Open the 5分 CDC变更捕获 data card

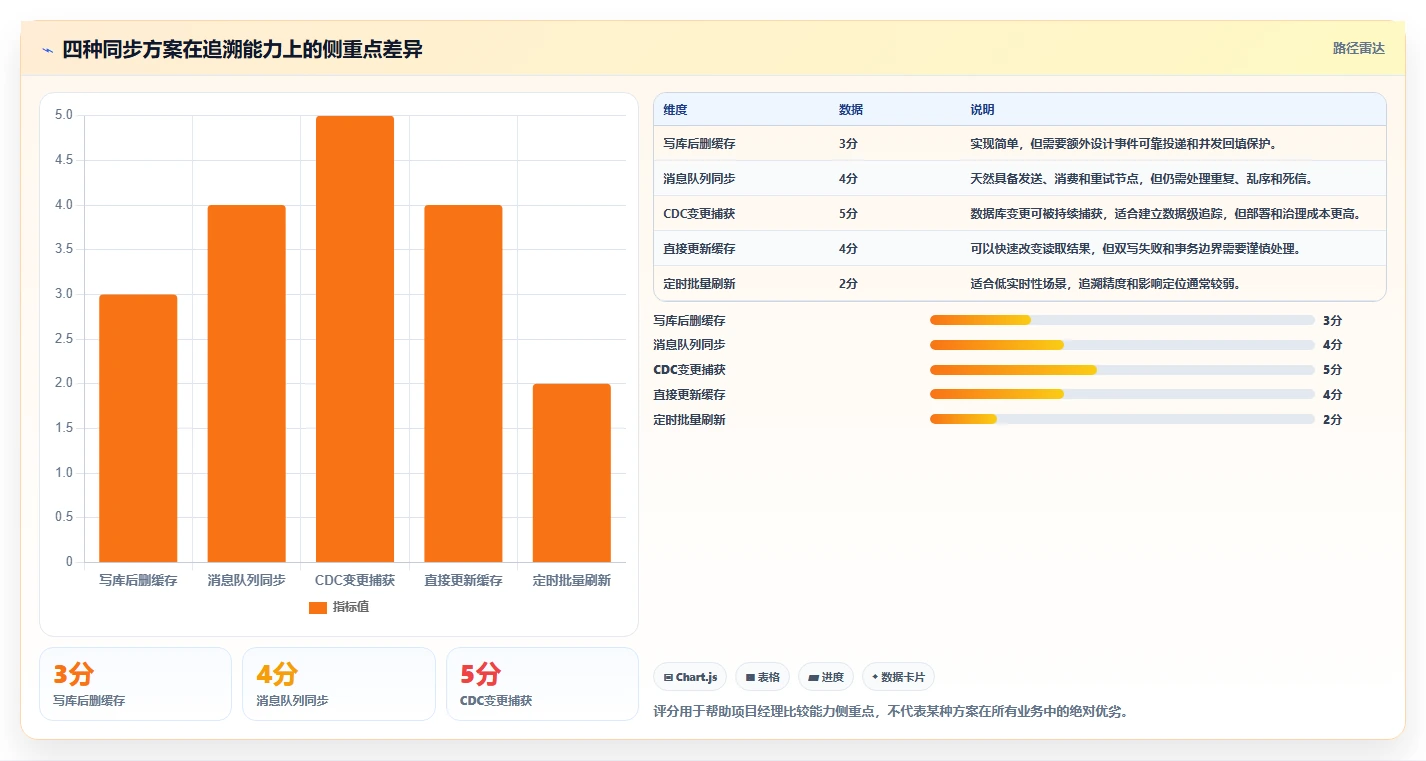coord(542,683)
